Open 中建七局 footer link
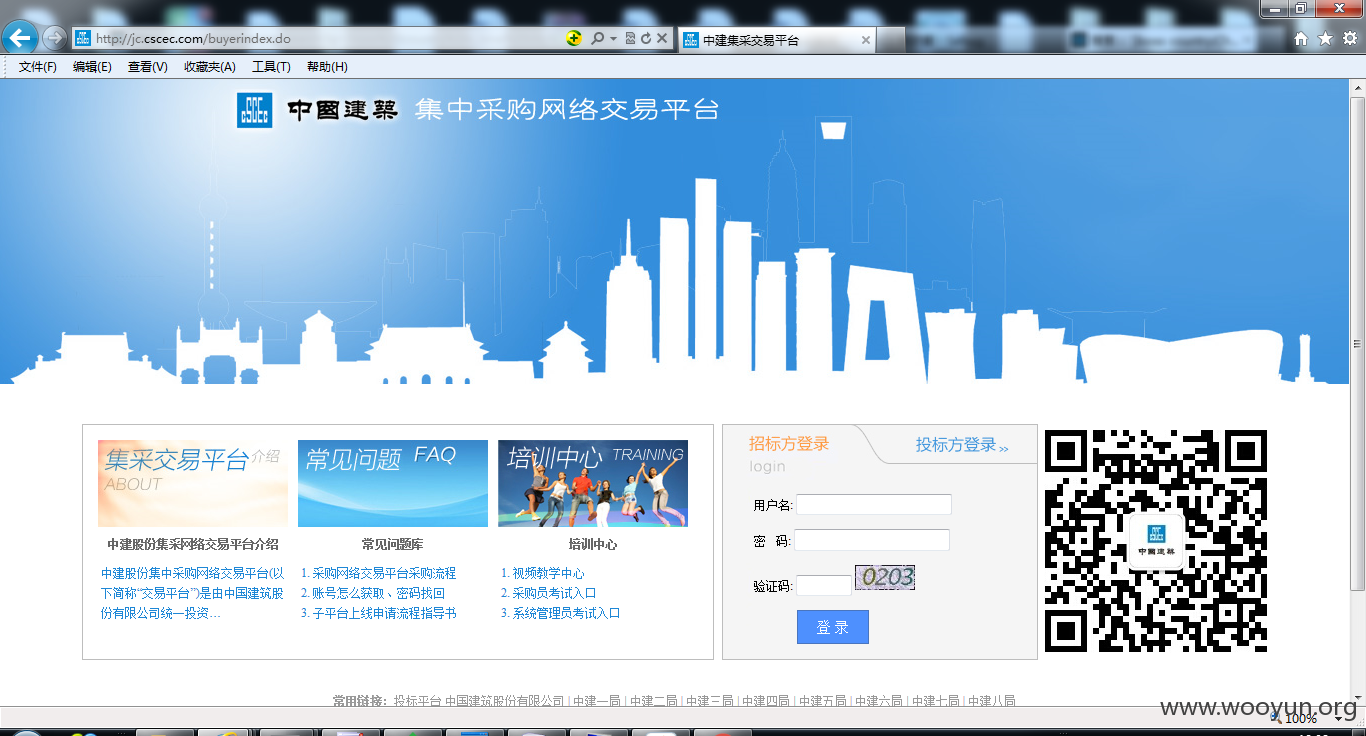This screenshot has height=736, width=1366. [935, 701]
